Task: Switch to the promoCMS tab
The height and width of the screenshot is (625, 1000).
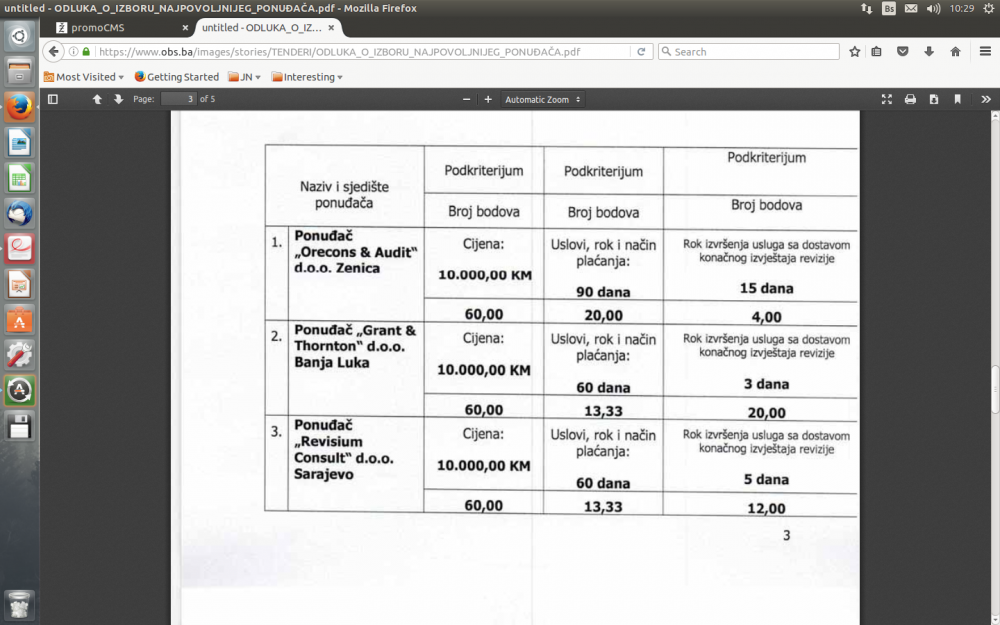Action: pyautogui.click(x=119, y=27)
